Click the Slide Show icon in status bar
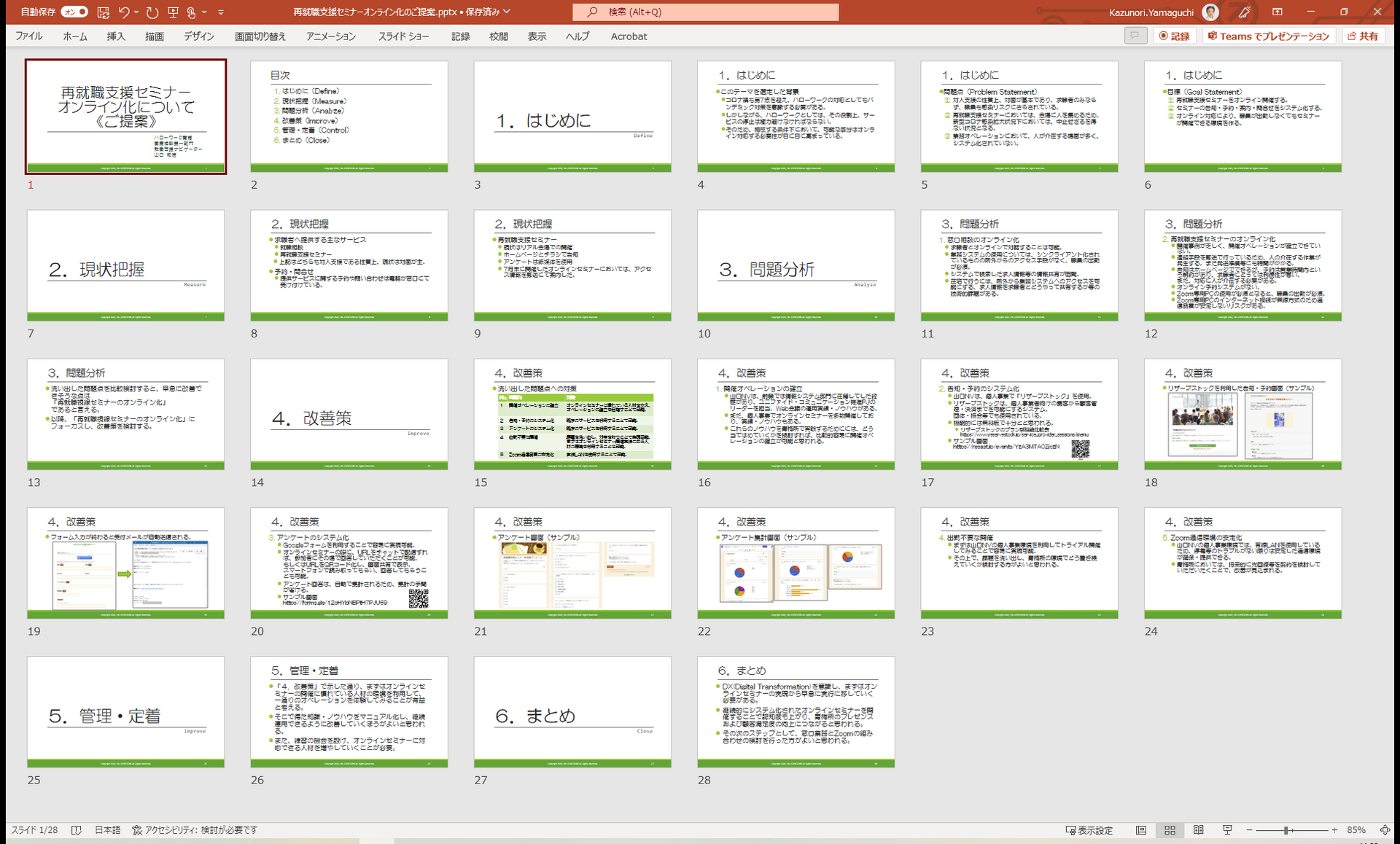The height and width of the screenshot is (844, 1400). (x=1228, y=830)
